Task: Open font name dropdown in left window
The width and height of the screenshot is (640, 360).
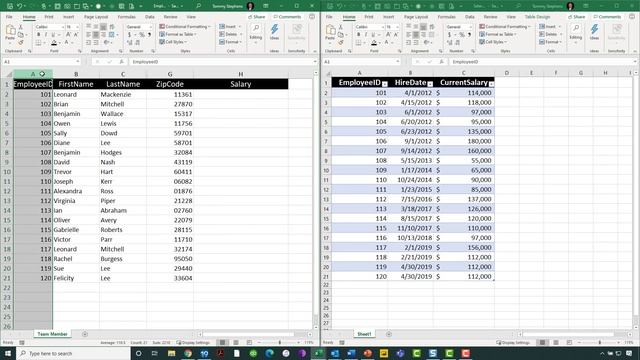Action: click(x=63, y=27)
